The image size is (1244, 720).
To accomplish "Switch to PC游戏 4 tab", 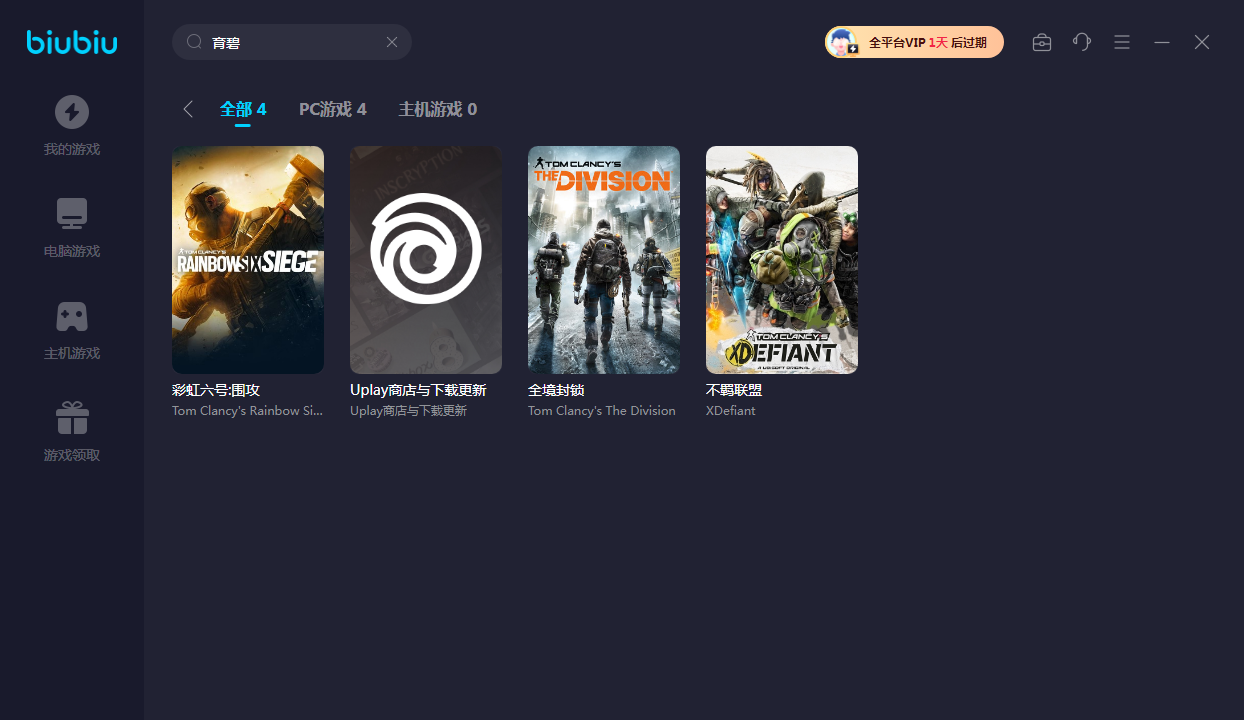I will [333, 109].
